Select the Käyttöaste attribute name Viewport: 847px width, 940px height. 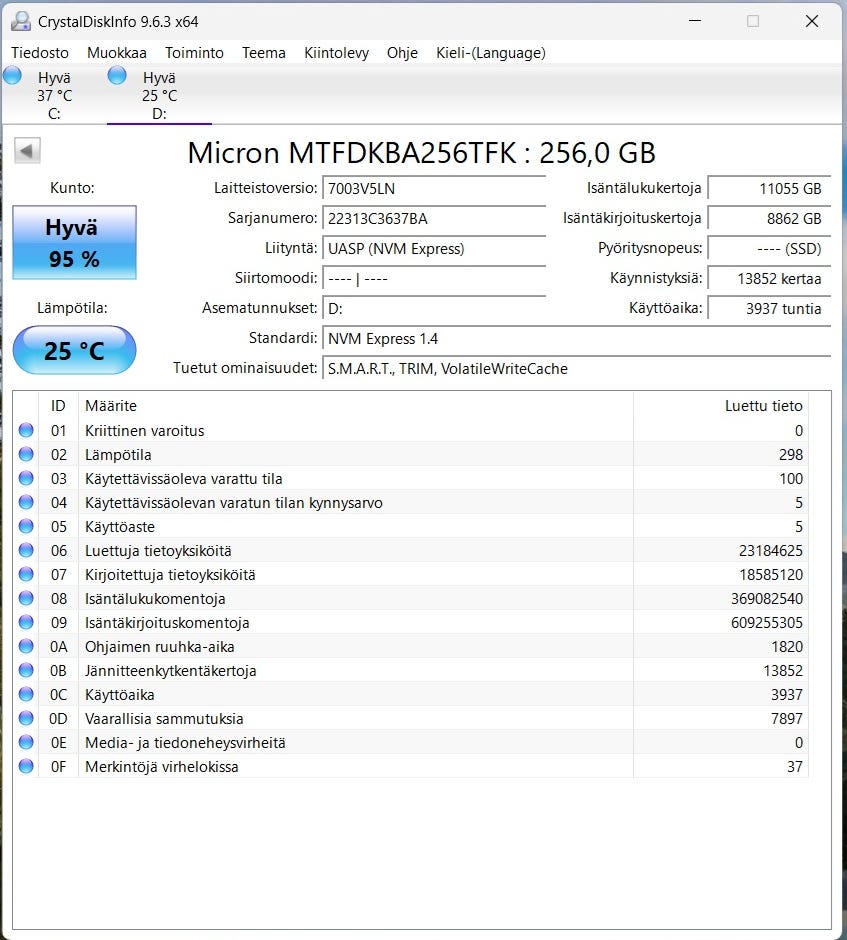tap(120, 526)
